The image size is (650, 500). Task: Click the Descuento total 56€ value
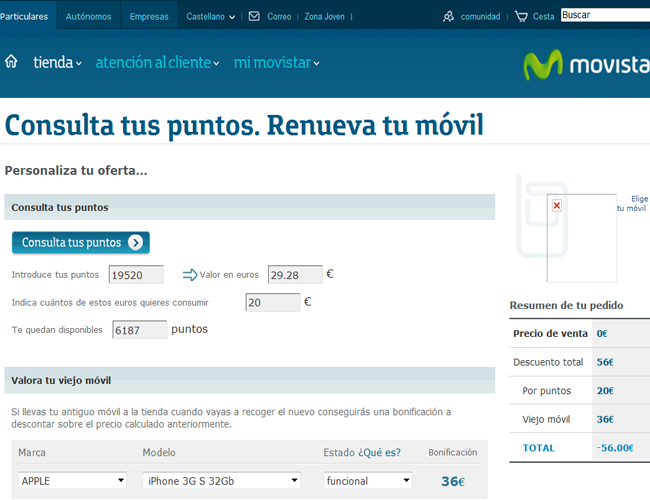[x=605, y=362]
